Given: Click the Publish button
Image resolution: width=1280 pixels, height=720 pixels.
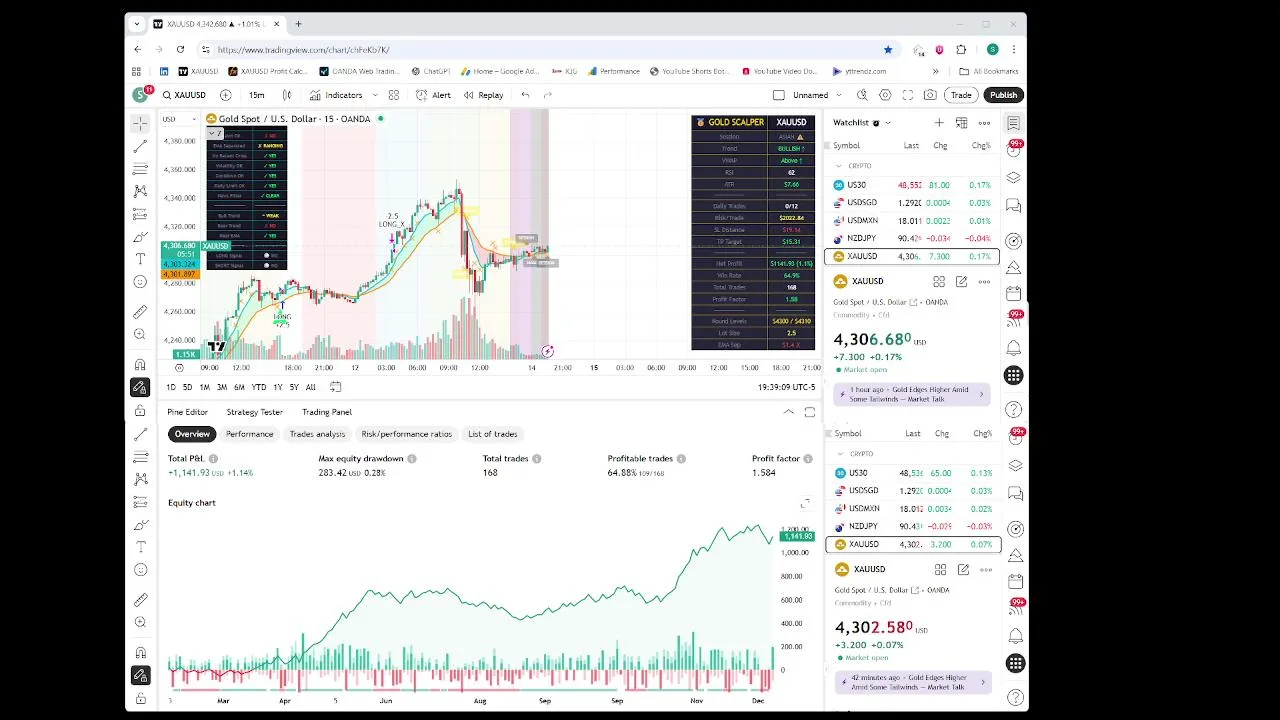Looking at the screenshot, I should pyautogui.click(x=1003, y=95).
